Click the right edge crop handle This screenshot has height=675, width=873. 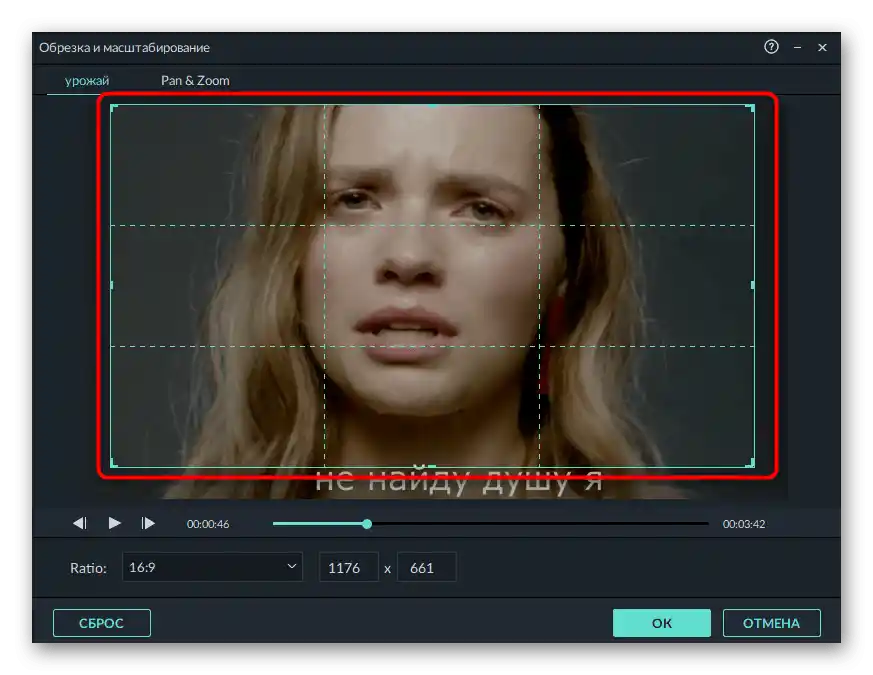coord(753,285)
